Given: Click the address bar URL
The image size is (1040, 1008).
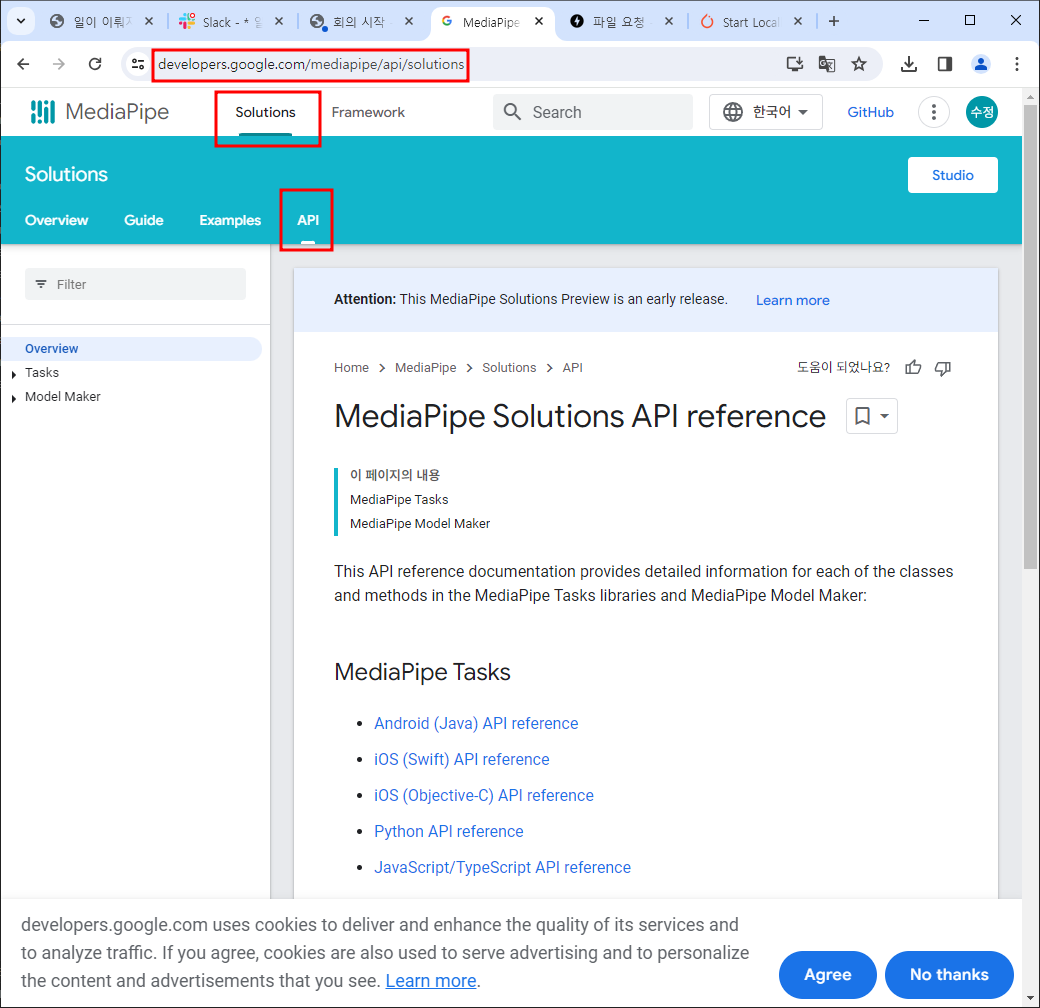Looking at the screenshot, I should coord(311,64).
